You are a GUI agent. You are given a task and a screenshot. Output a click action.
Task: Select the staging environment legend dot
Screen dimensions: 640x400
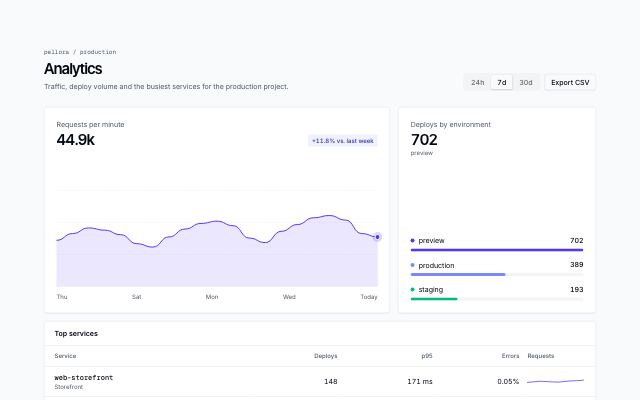tap(412, 289)
